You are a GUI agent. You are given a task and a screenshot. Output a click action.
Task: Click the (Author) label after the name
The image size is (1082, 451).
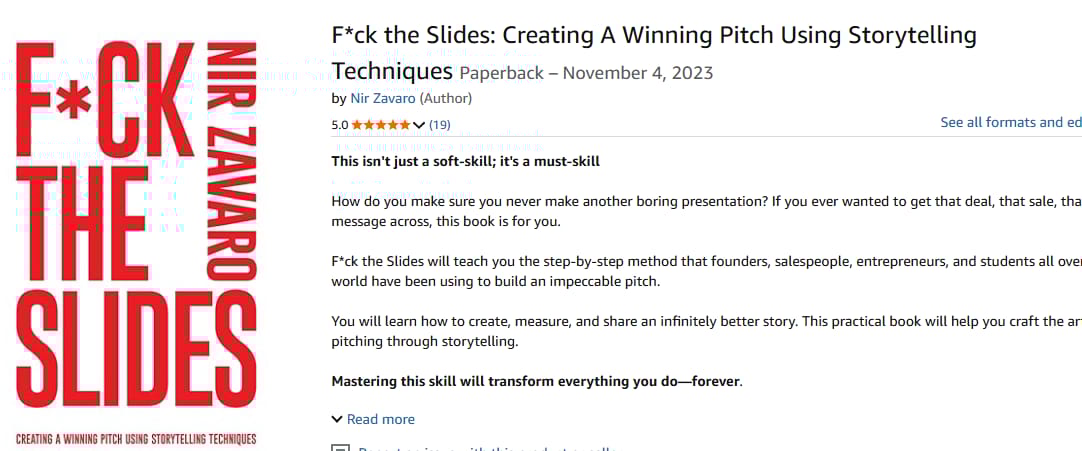(x=445, y=98)
